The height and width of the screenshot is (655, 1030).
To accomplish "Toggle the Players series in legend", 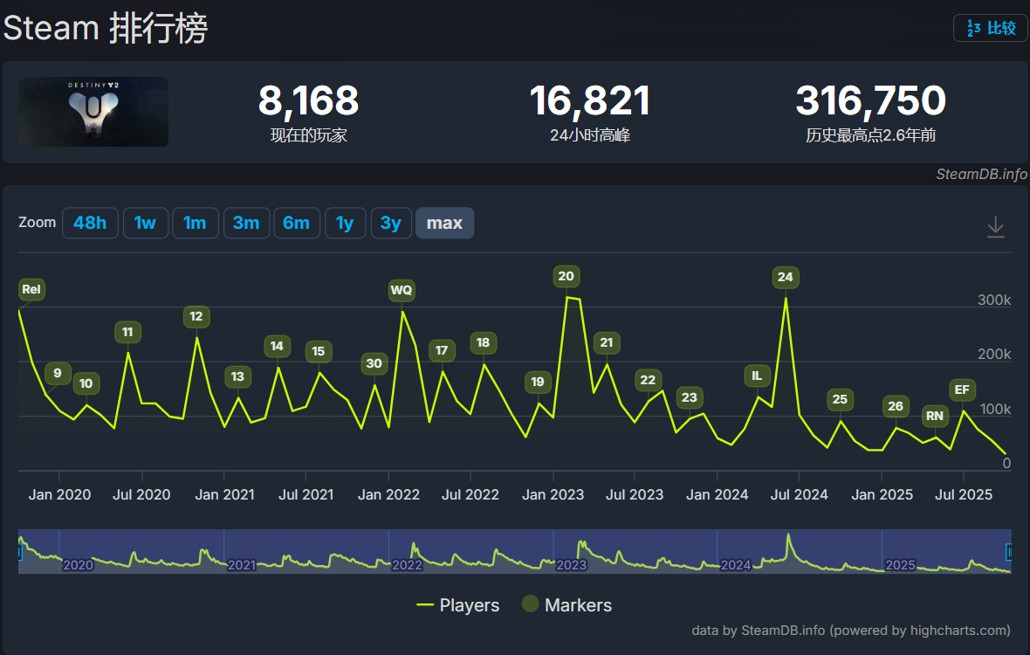I will click(458, 605).
